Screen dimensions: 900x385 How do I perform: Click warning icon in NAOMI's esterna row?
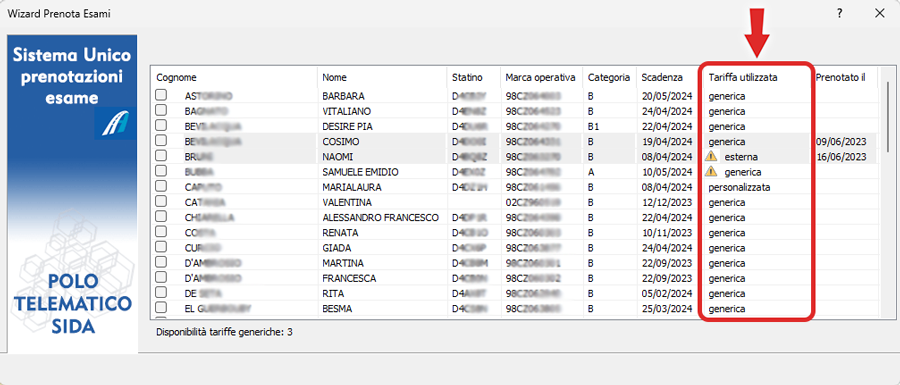[712, 156]
